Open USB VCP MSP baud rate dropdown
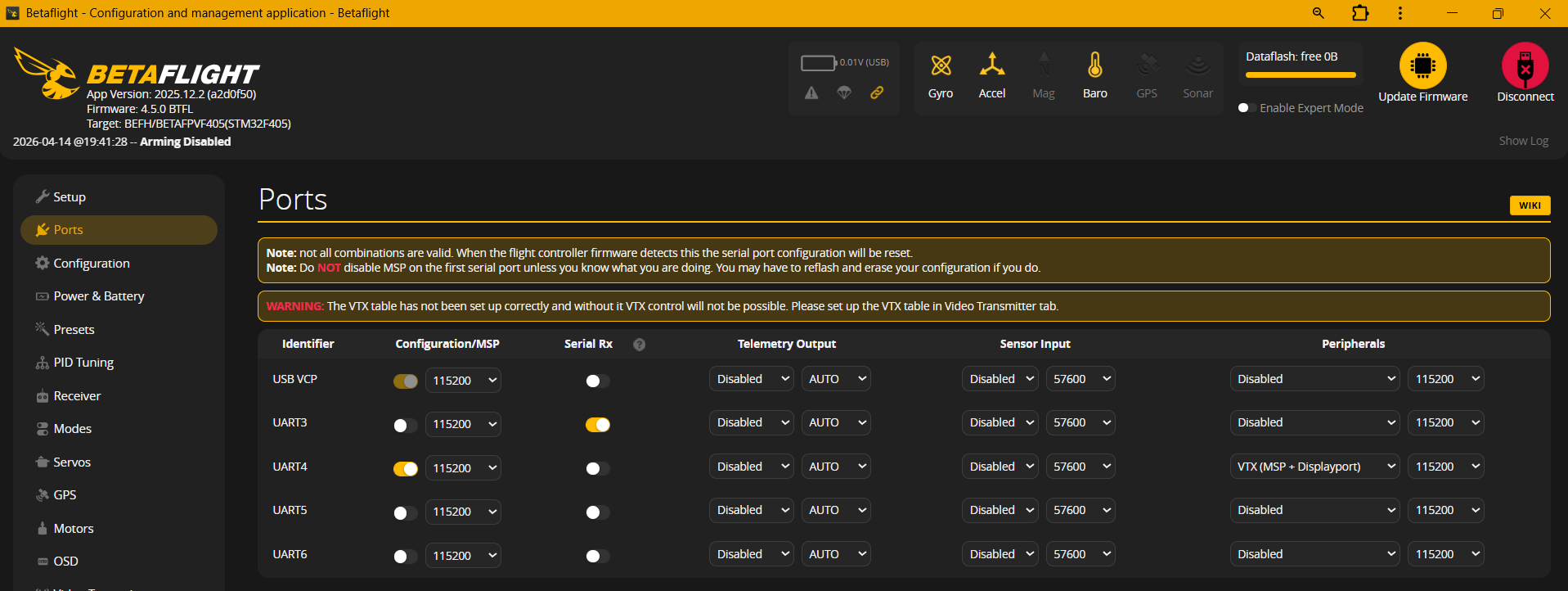Image resolution: width=1568 pixels, height=591 pixels. (463, 381)
